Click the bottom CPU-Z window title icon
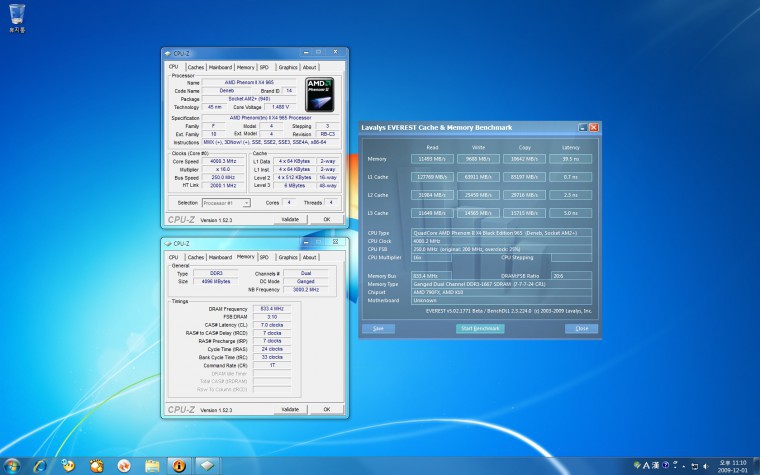 coord(168,243)
